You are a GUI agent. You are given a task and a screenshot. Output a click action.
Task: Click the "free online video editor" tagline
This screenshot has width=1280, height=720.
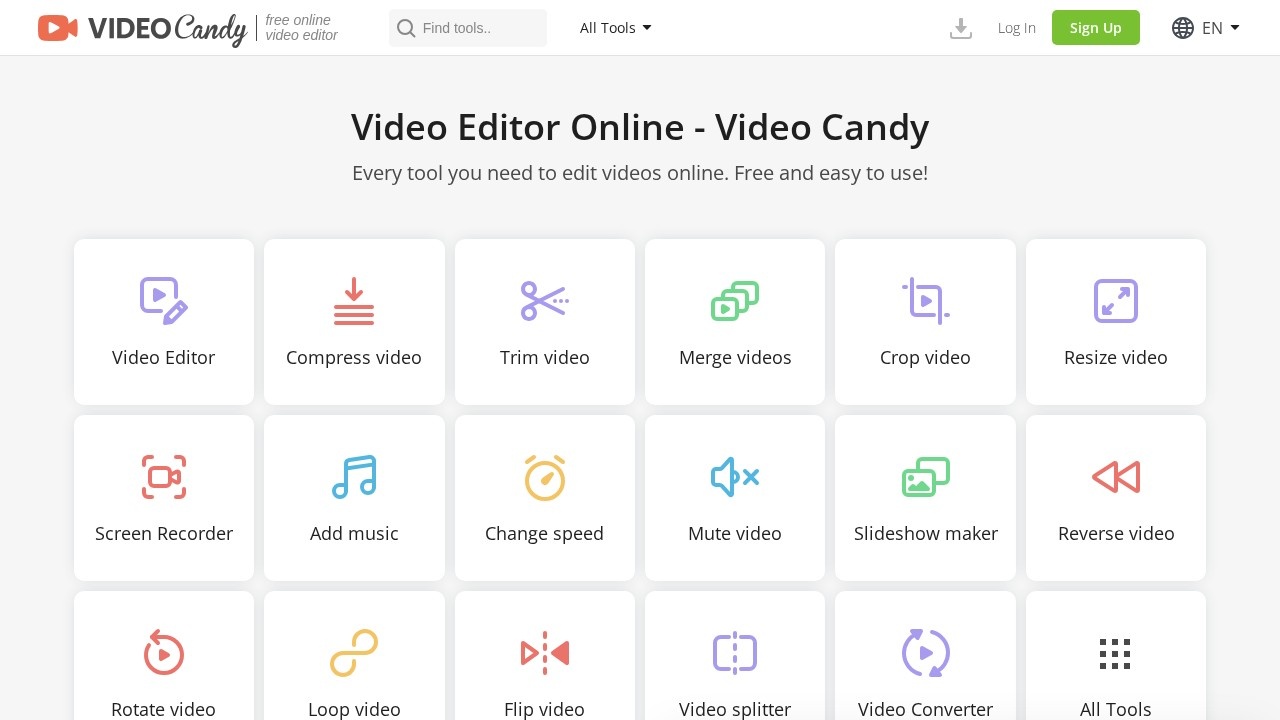[301, 28]
